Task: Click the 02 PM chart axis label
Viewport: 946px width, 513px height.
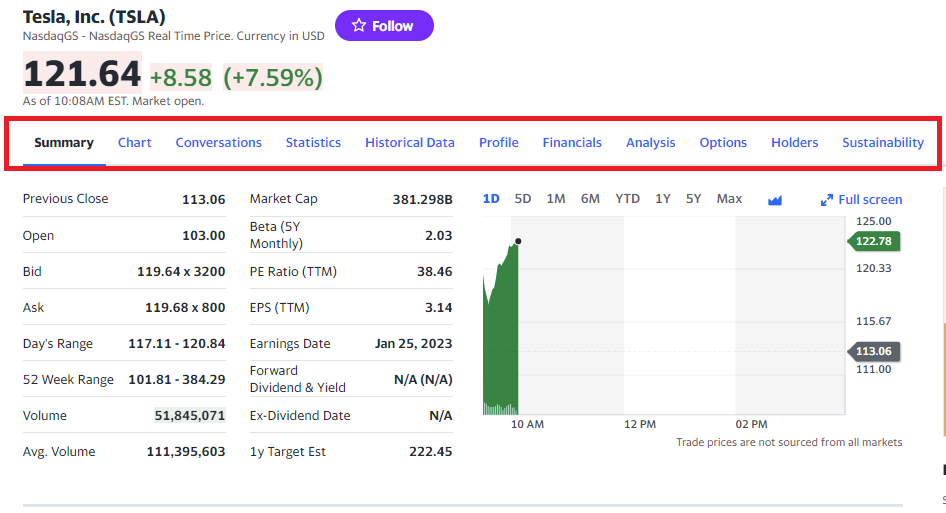Action: 751,424
